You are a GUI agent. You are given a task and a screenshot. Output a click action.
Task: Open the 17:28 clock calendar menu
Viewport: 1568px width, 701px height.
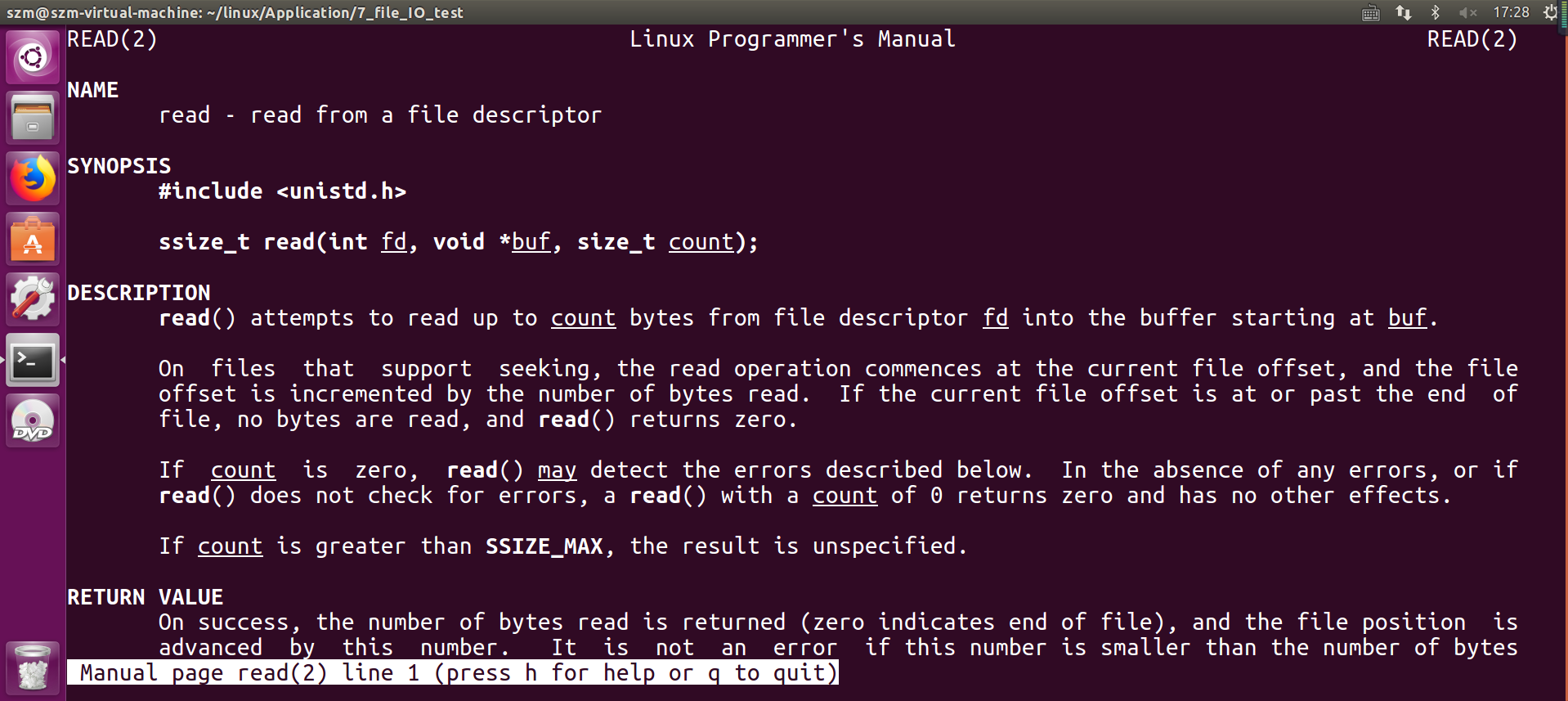point(1511,12)
